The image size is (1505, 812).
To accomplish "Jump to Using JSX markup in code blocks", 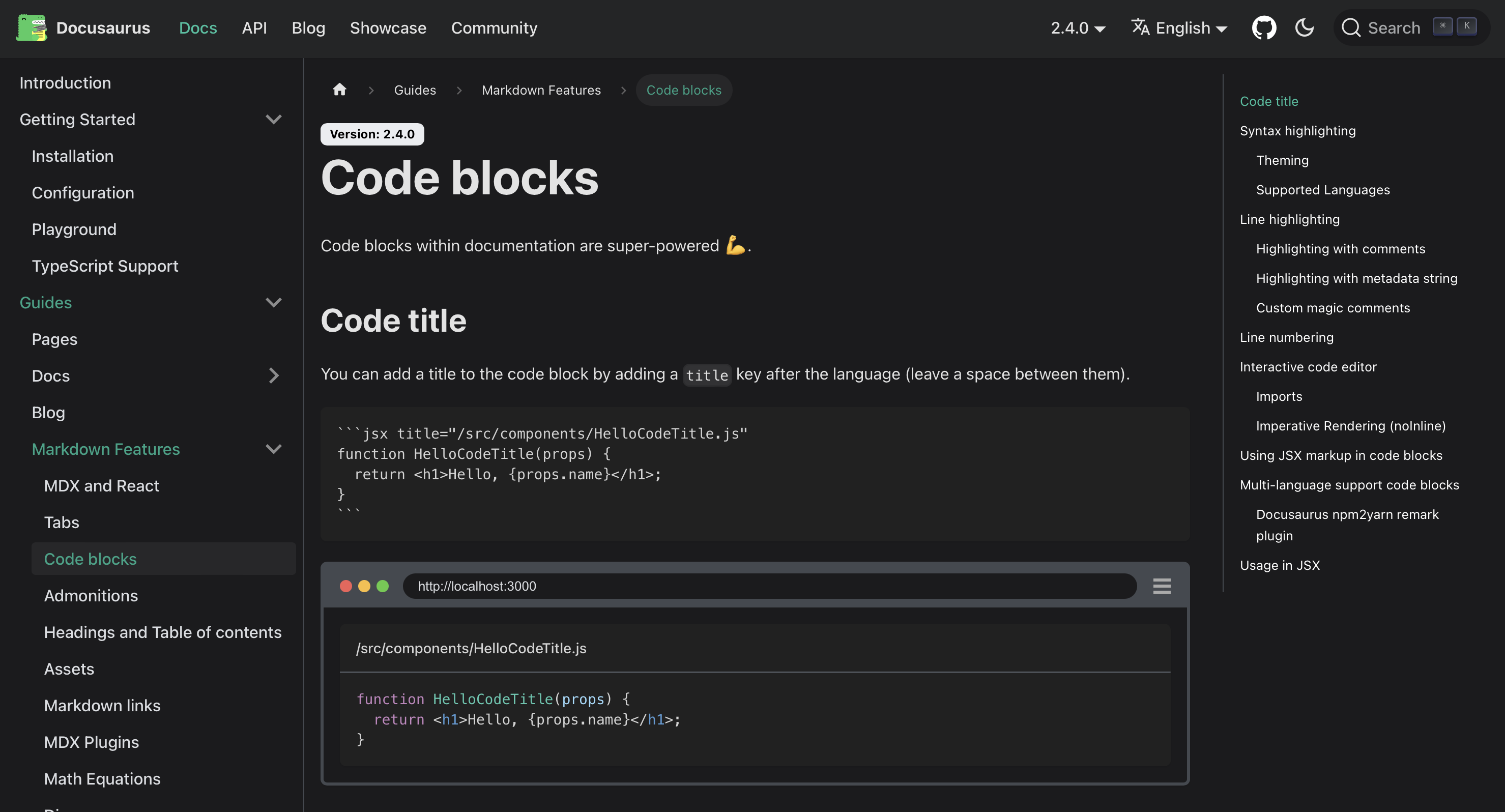I will click(x=1341, y=455).
